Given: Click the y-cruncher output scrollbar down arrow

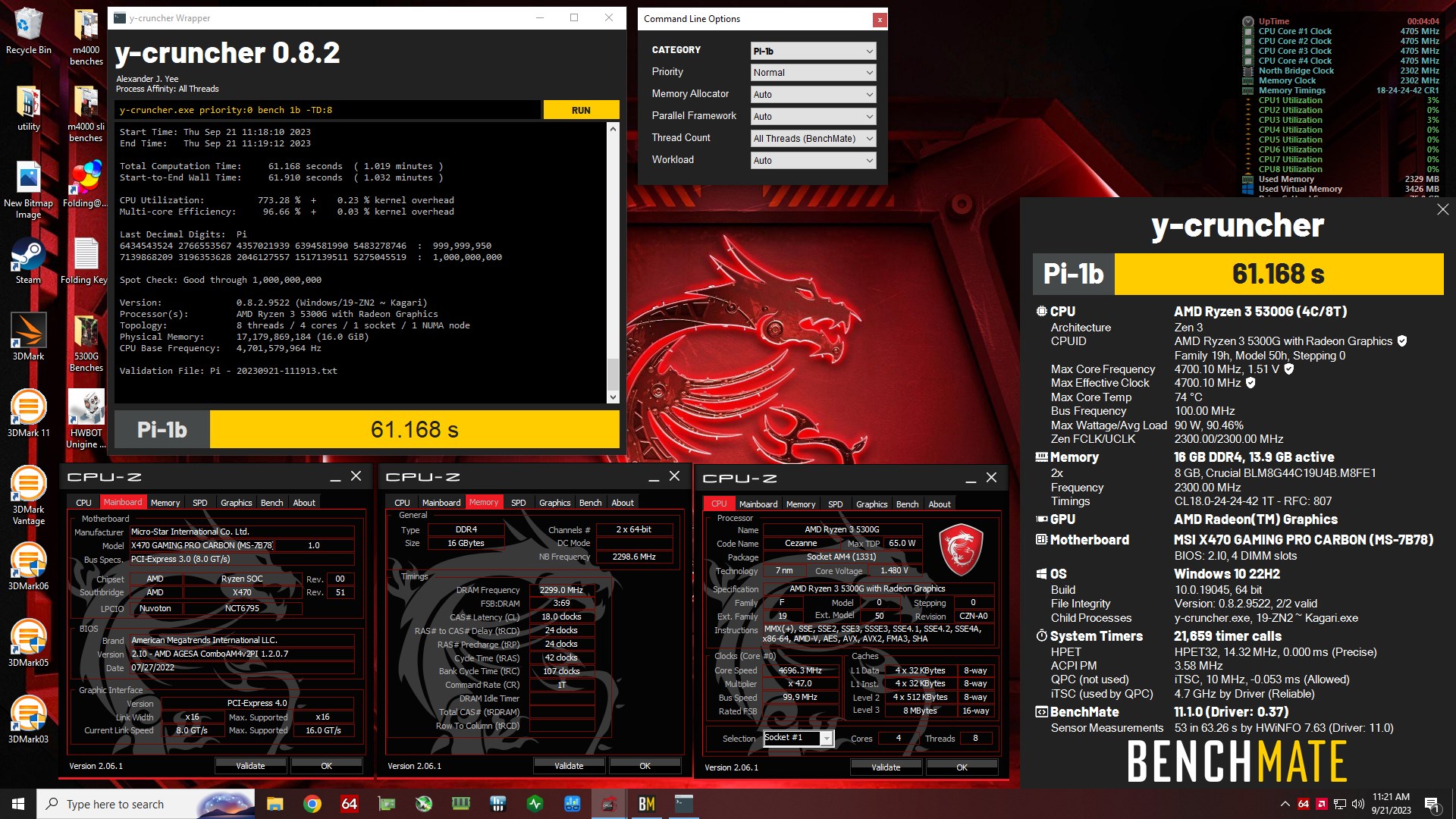Looking at the screenshot, I should pyautogui.click(x=613, y=397).
